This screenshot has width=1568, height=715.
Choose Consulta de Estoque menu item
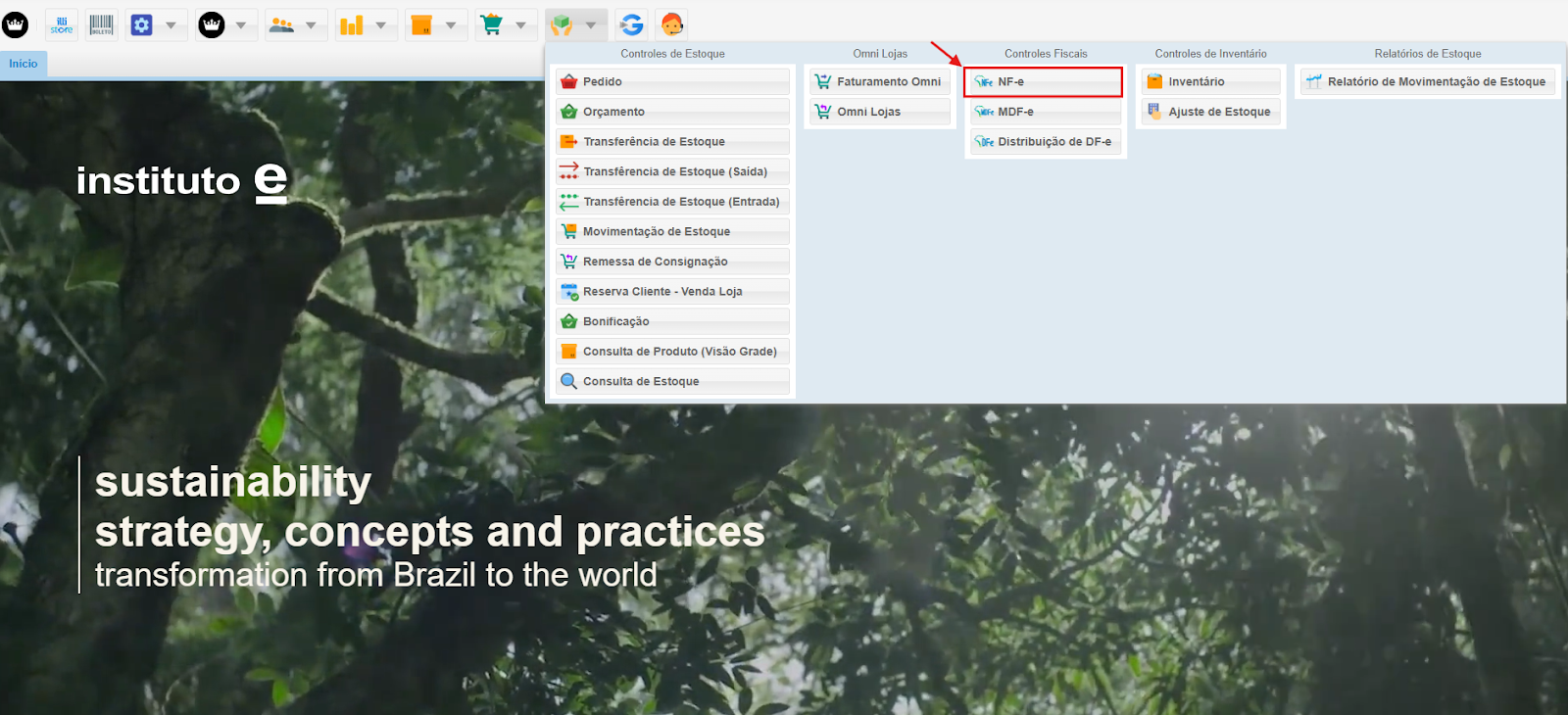click(x=672, y=382)
